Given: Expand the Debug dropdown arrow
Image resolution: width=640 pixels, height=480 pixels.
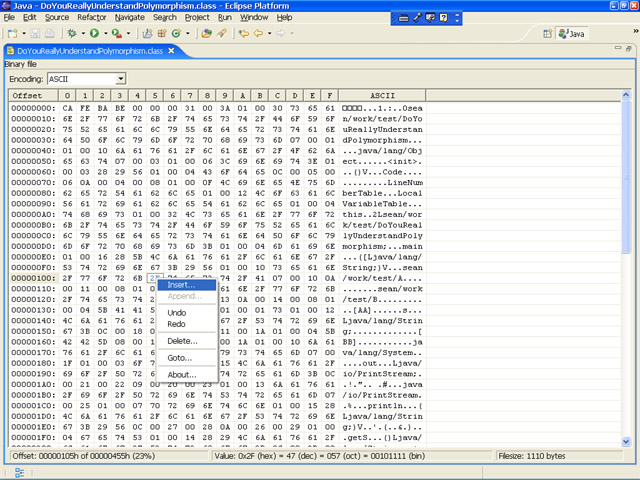Looking at the screenshot, I should [x=83, y=33].
